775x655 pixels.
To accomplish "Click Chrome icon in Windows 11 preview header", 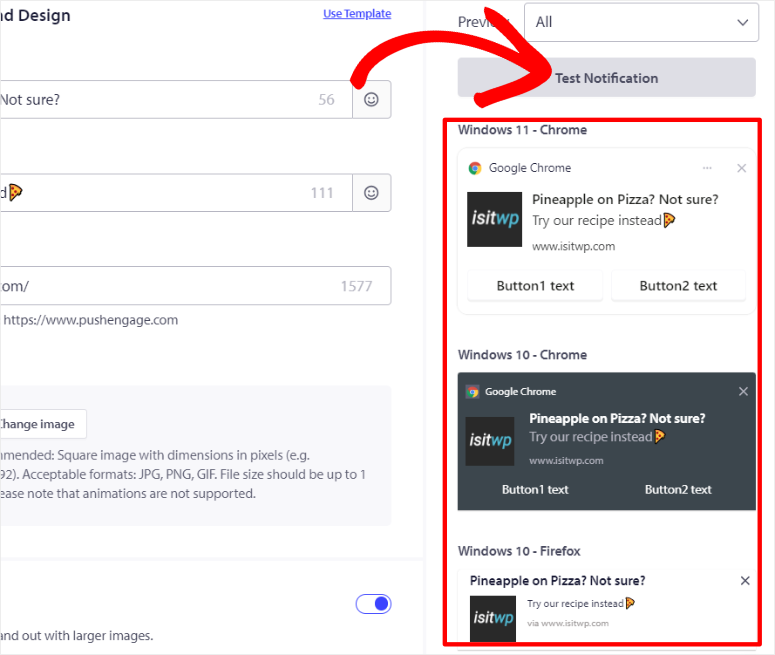I will (475, 168).
